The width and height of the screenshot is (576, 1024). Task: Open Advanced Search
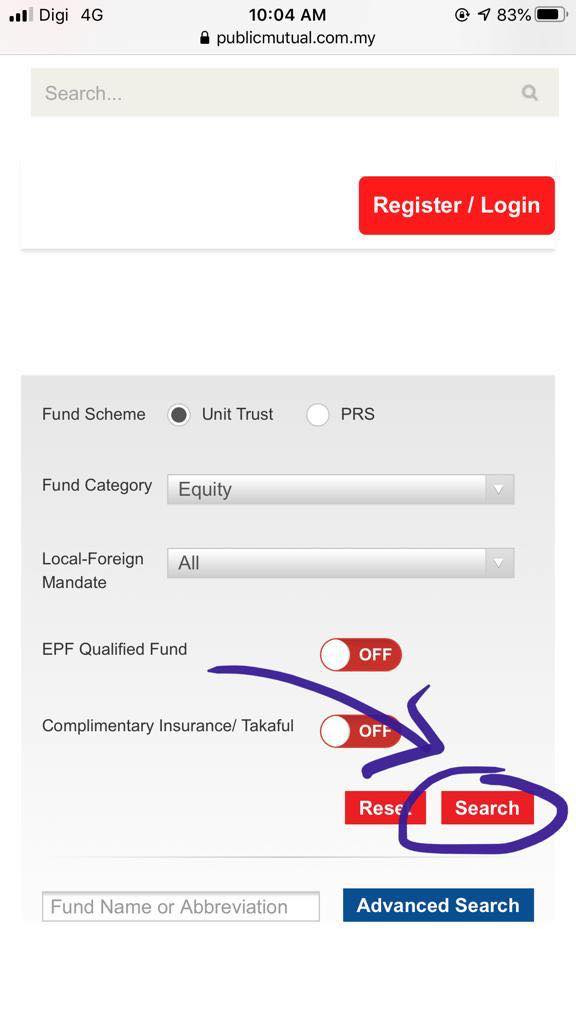[438, 905]
